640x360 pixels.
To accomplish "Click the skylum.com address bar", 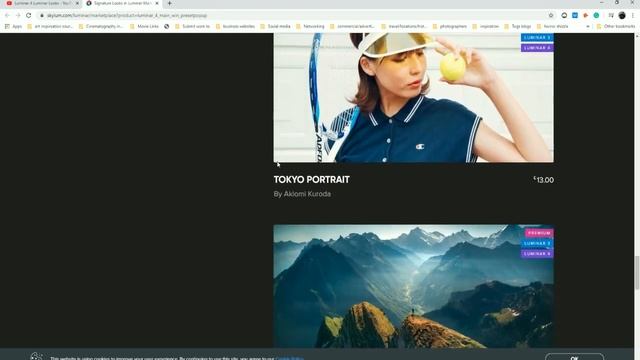I will [296, 16].
